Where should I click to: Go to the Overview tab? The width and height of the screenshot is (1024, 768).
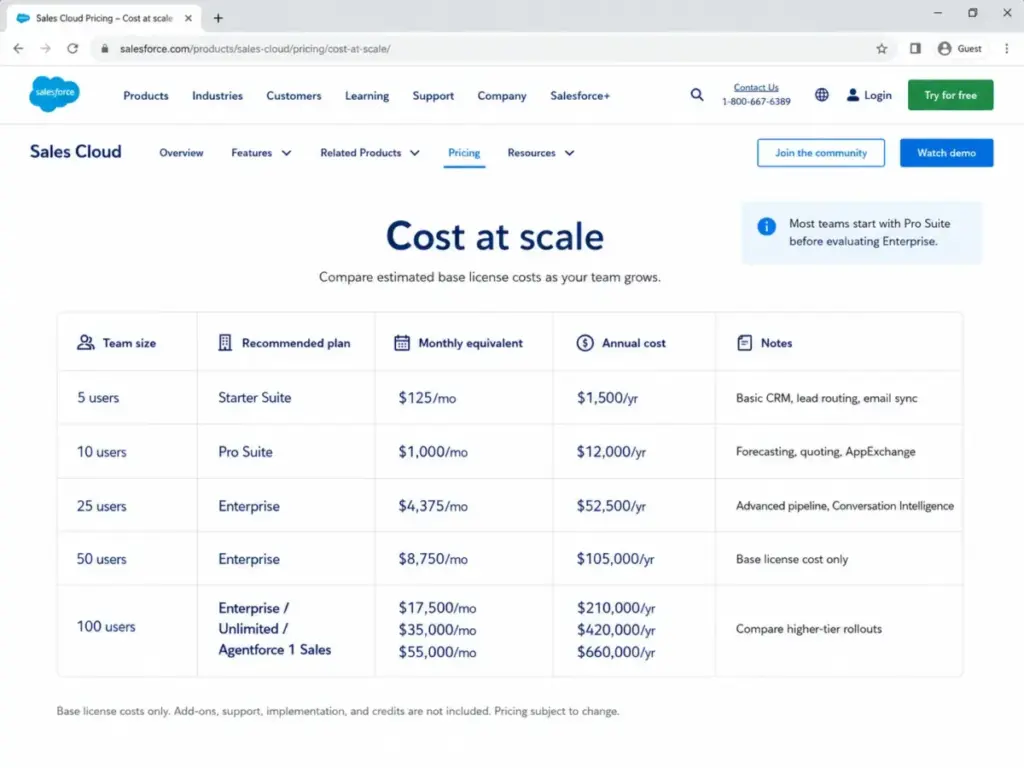coord(181,153)
